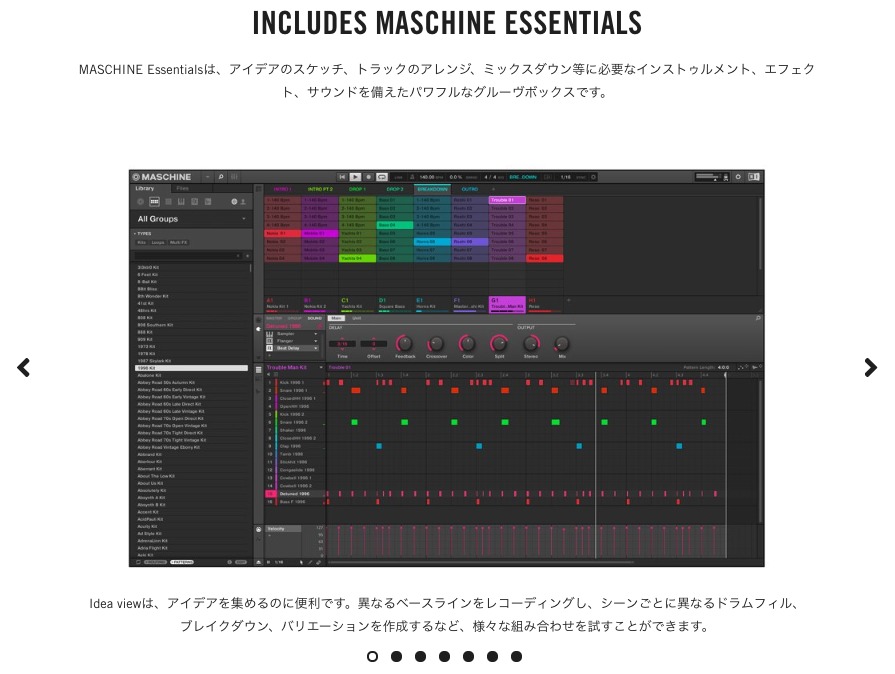This screenshot has height=674, width=895.
Task: Add a new group with plus icon
Action: [569, 300]
